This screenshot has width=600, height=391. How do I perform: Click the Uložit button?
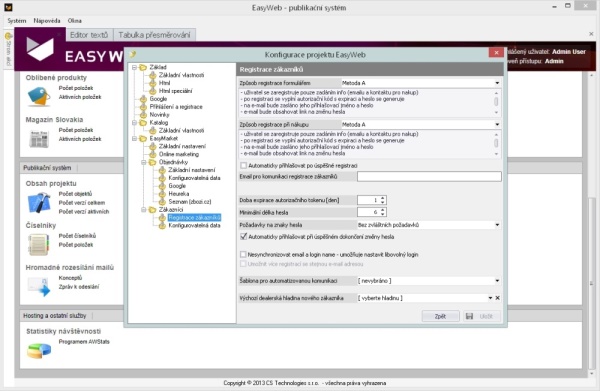[x=481, y=316]
